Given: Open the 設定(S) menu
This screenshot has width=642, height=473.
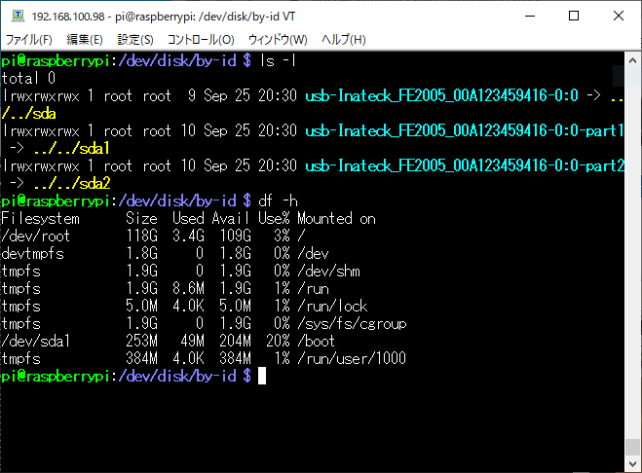Looking at the screenshot, I should 135,40.
